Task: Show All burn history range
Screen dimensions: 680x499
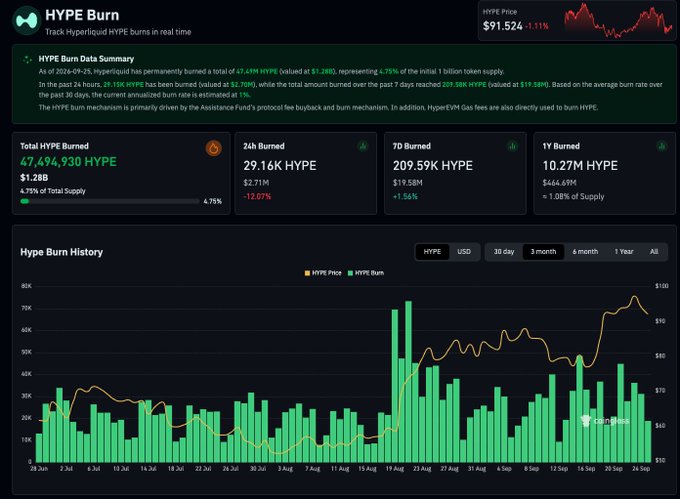Action: point(654,251)
